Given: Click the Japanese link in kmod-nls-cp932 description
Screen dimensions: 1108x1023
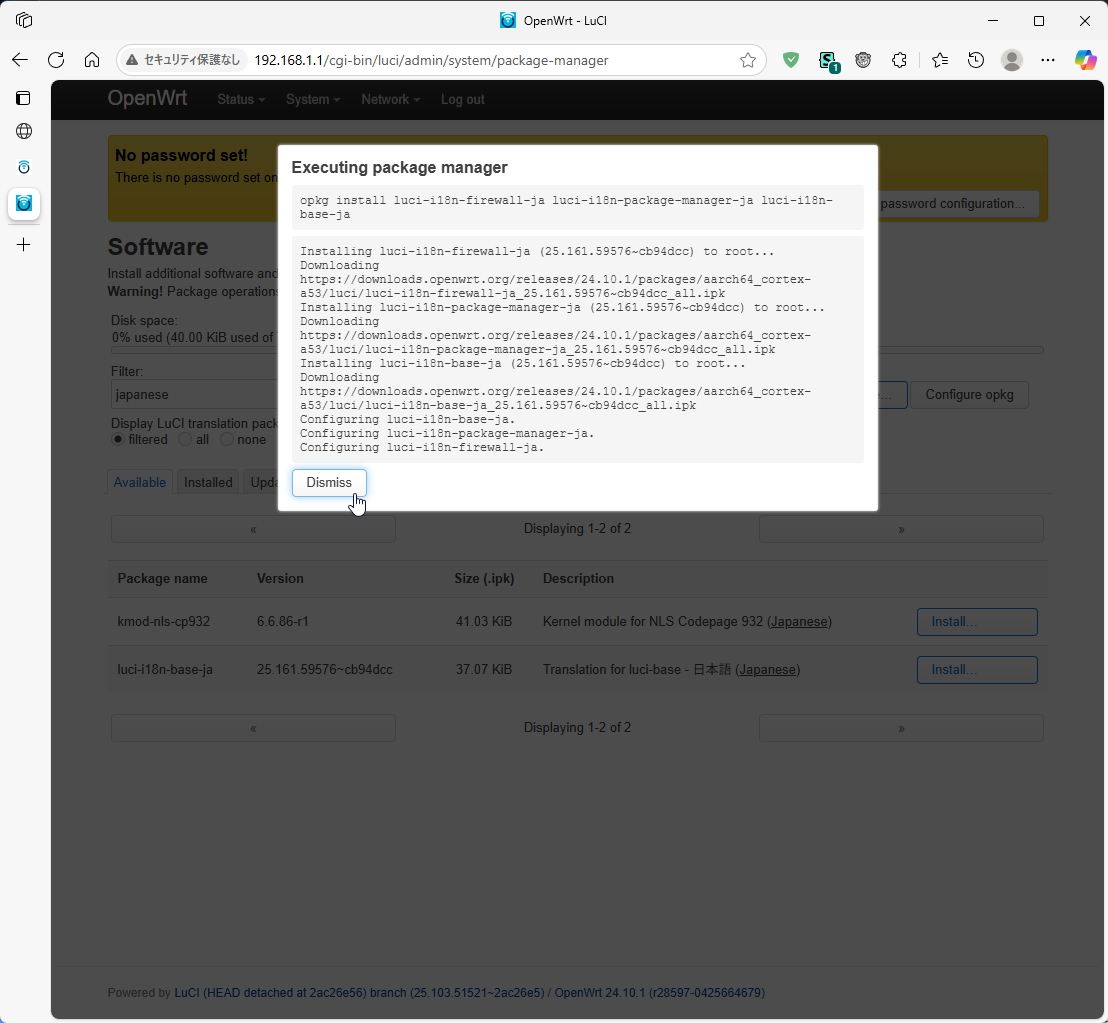Looking at the screenshot, I should coord(798,622).
